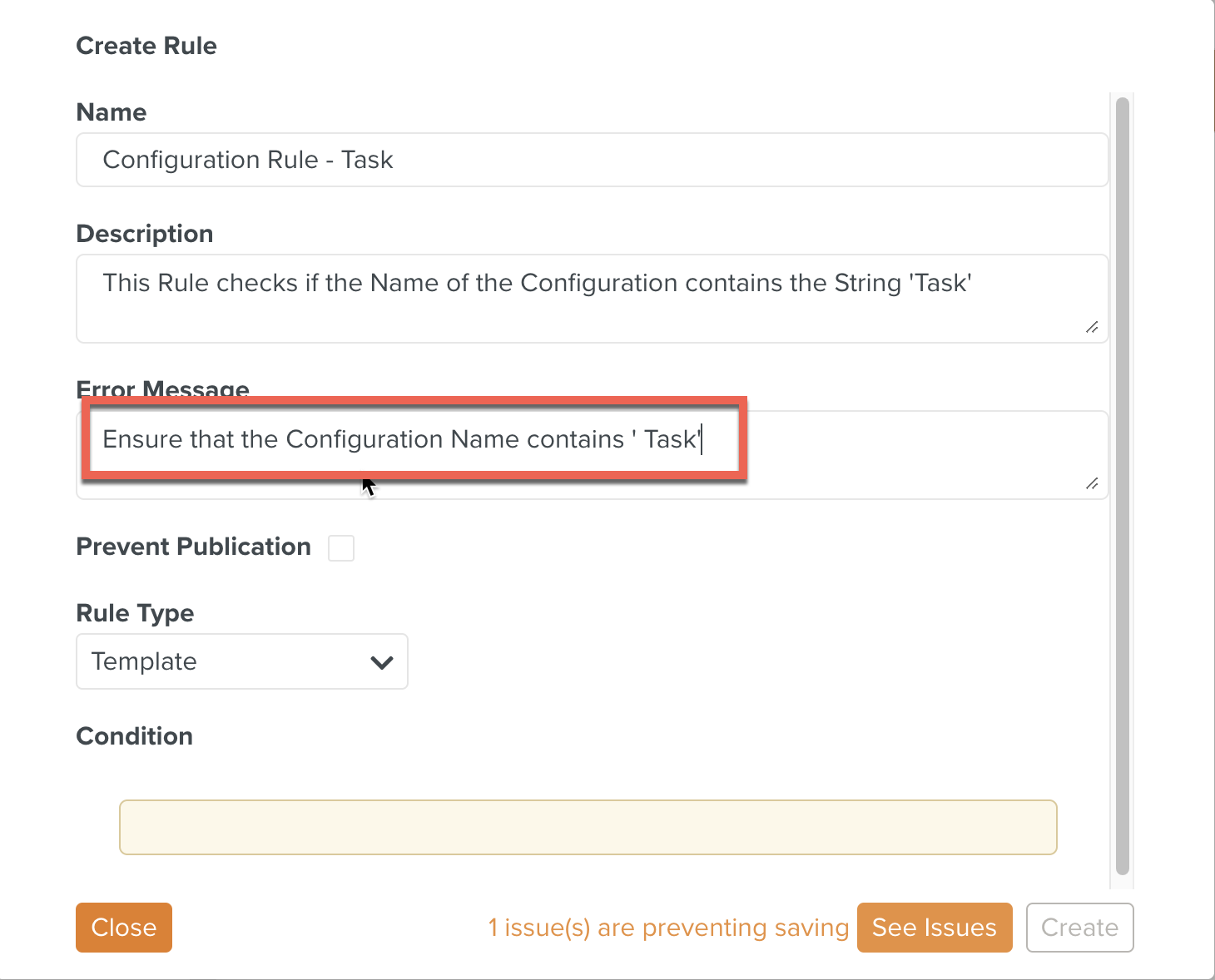Click the Name field label
Screen dimensions: 1215x980
(x=112, y=112)
